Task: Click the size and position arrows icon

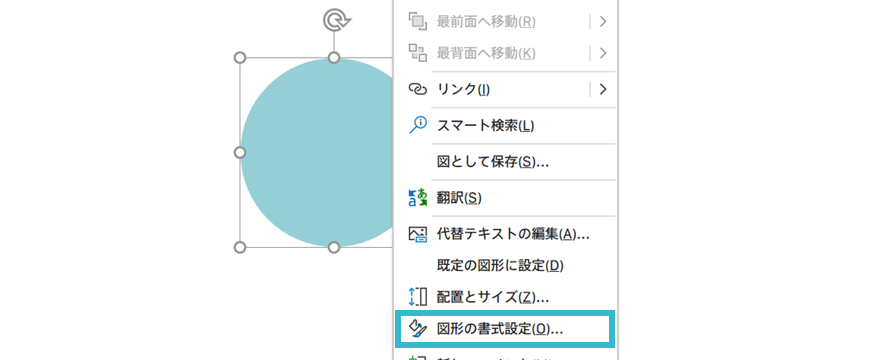Action: tap(417, 296)
